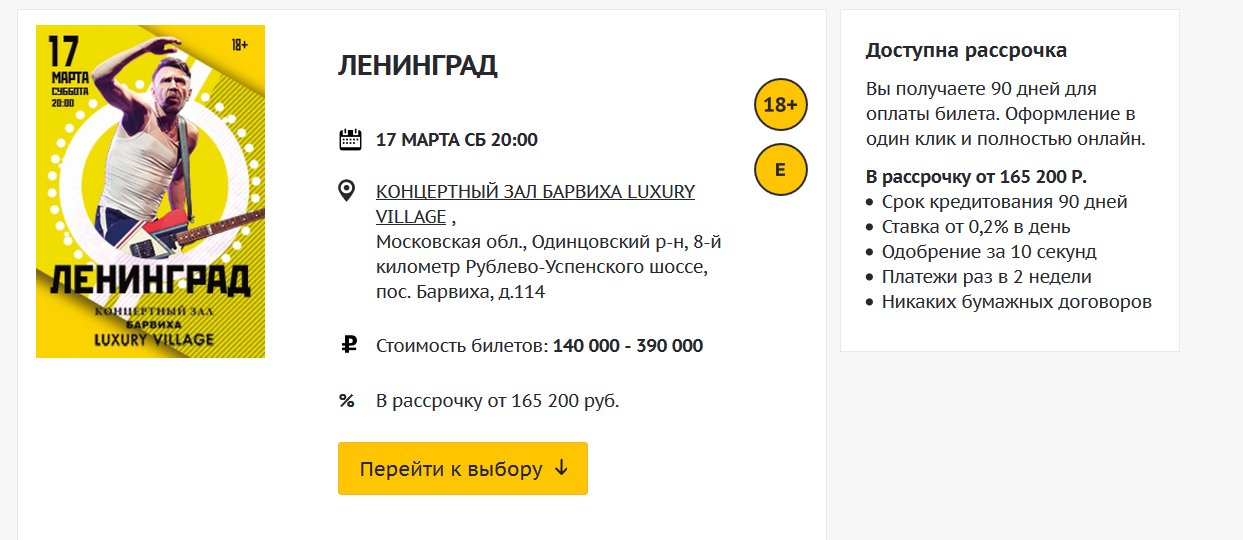Click the 17 МАРТА СБ 20:00 date text
The width and height of the screenshot is (1243, 540).
click(x=456, y=140)
